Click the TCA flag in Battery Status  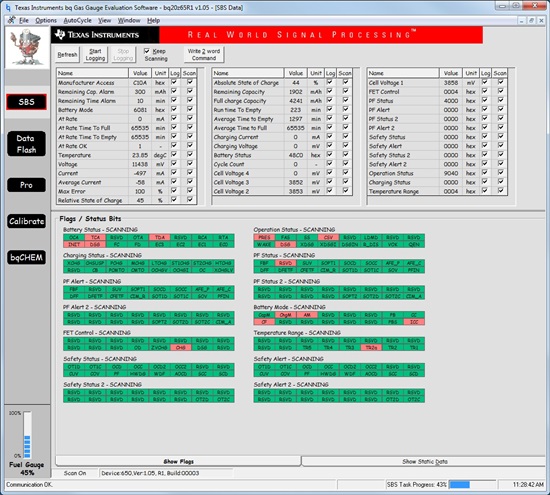point(95,237)
